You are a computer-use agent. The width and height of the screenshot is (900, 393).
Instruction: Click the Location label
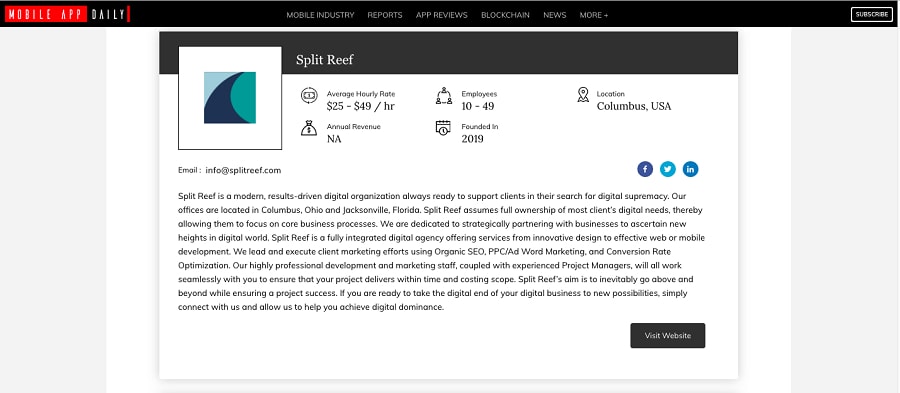point(611,94)
